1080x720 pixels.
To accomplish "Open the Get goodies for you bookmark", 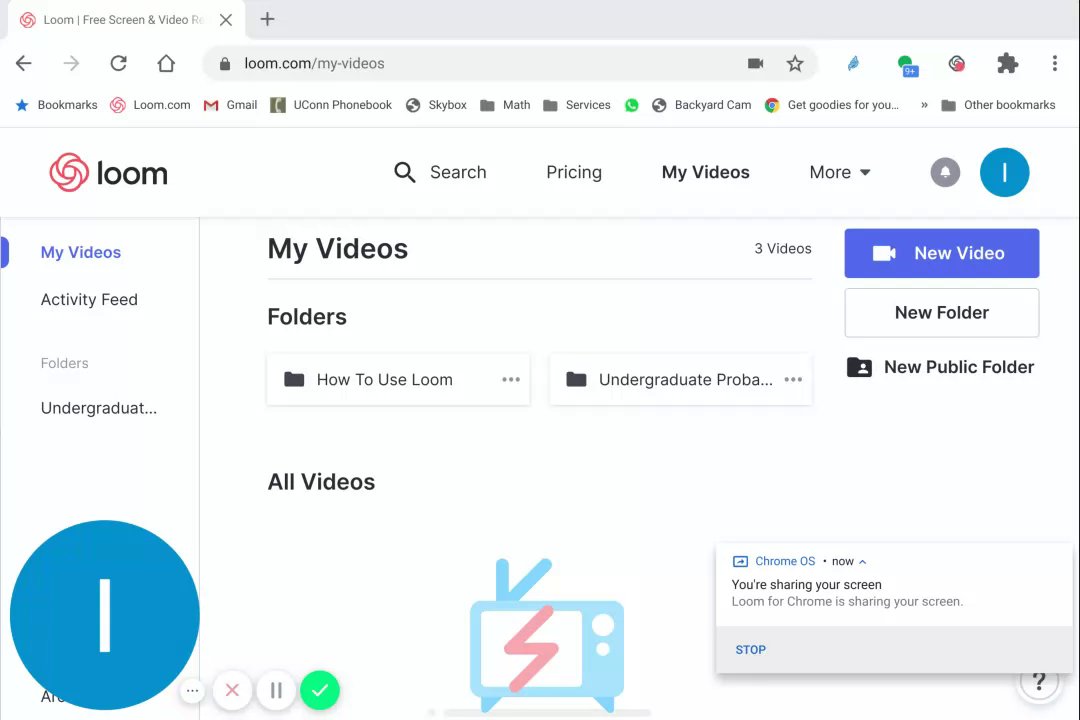I will (x=832, y=105).
